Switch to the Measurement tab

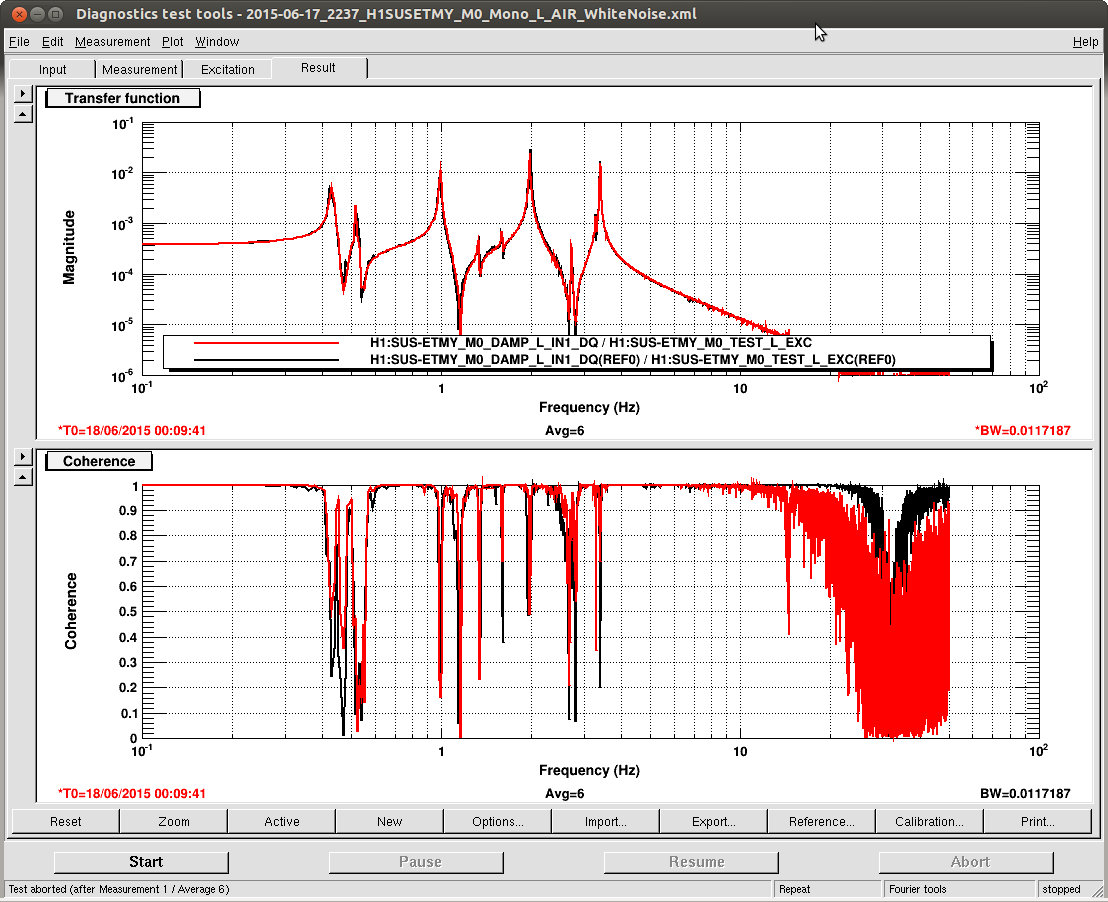139,69
